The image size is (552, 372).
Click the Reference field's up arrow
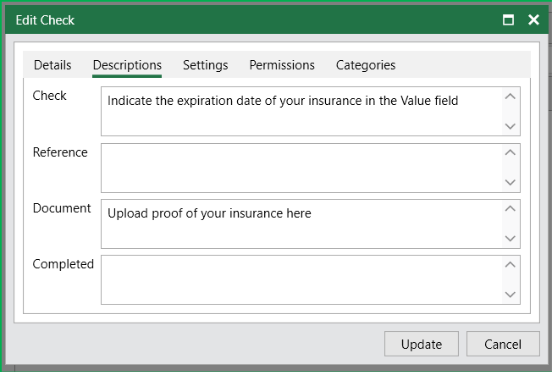pyautogui.click(x=510, y=152)
